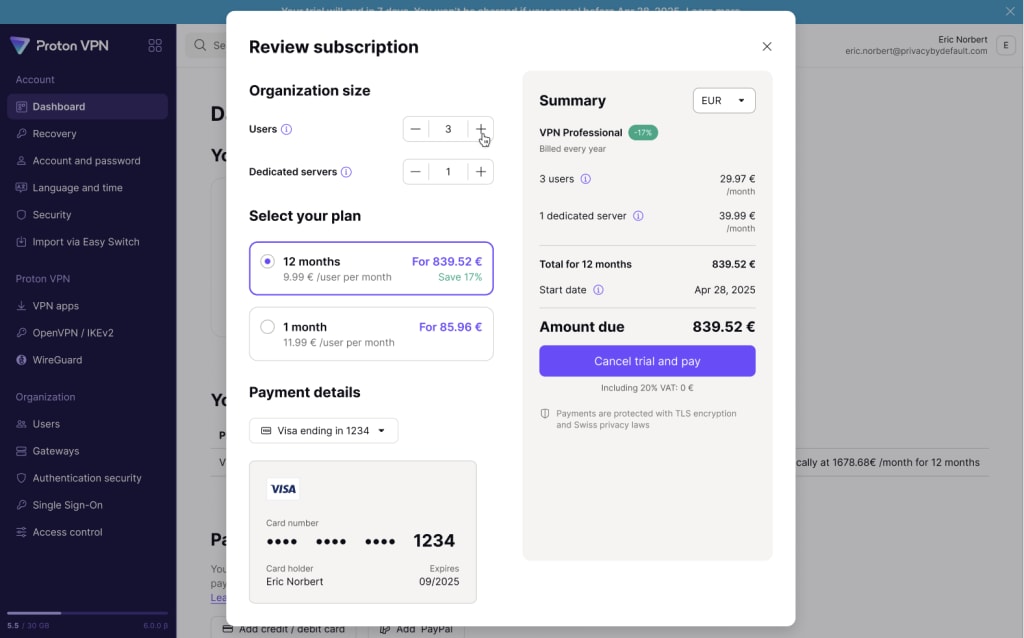The image size is (1024, 638).
Task: Click the Save 17% label
Action: coord(460,277)
